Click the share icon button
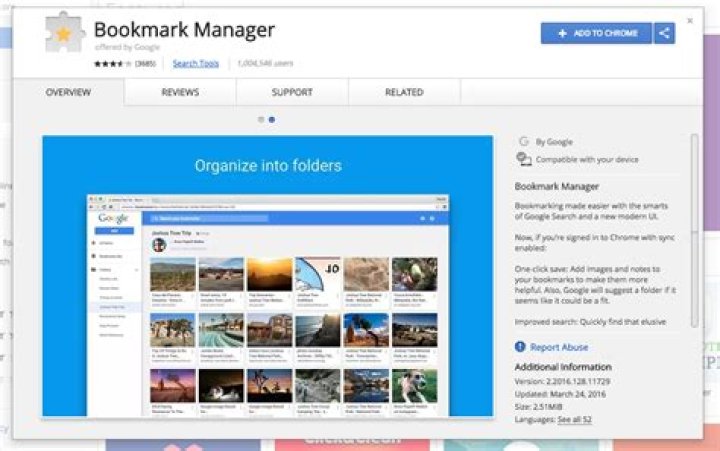 tap(664, 33)
